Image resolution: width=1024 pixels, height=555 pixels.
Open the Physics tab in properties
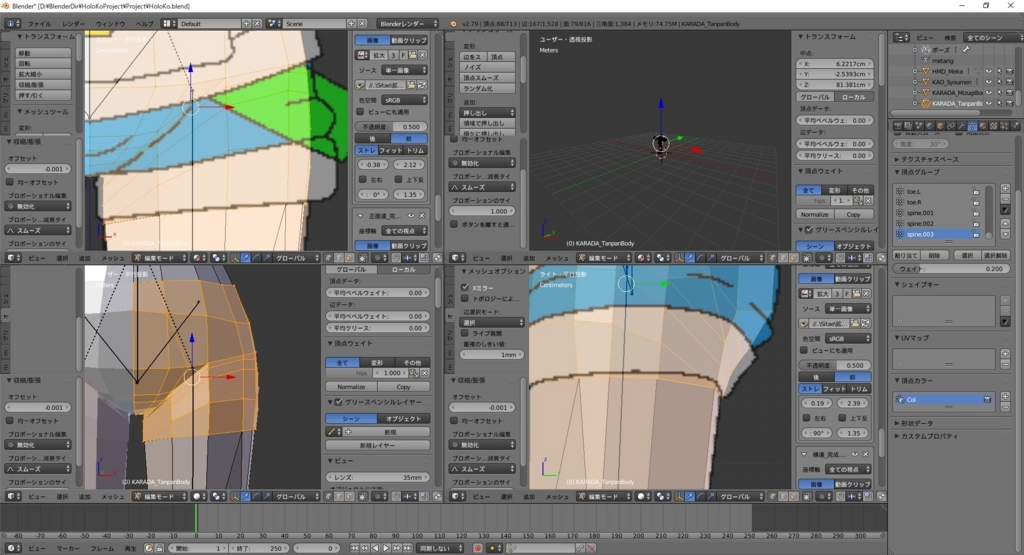pos(1015,125)
